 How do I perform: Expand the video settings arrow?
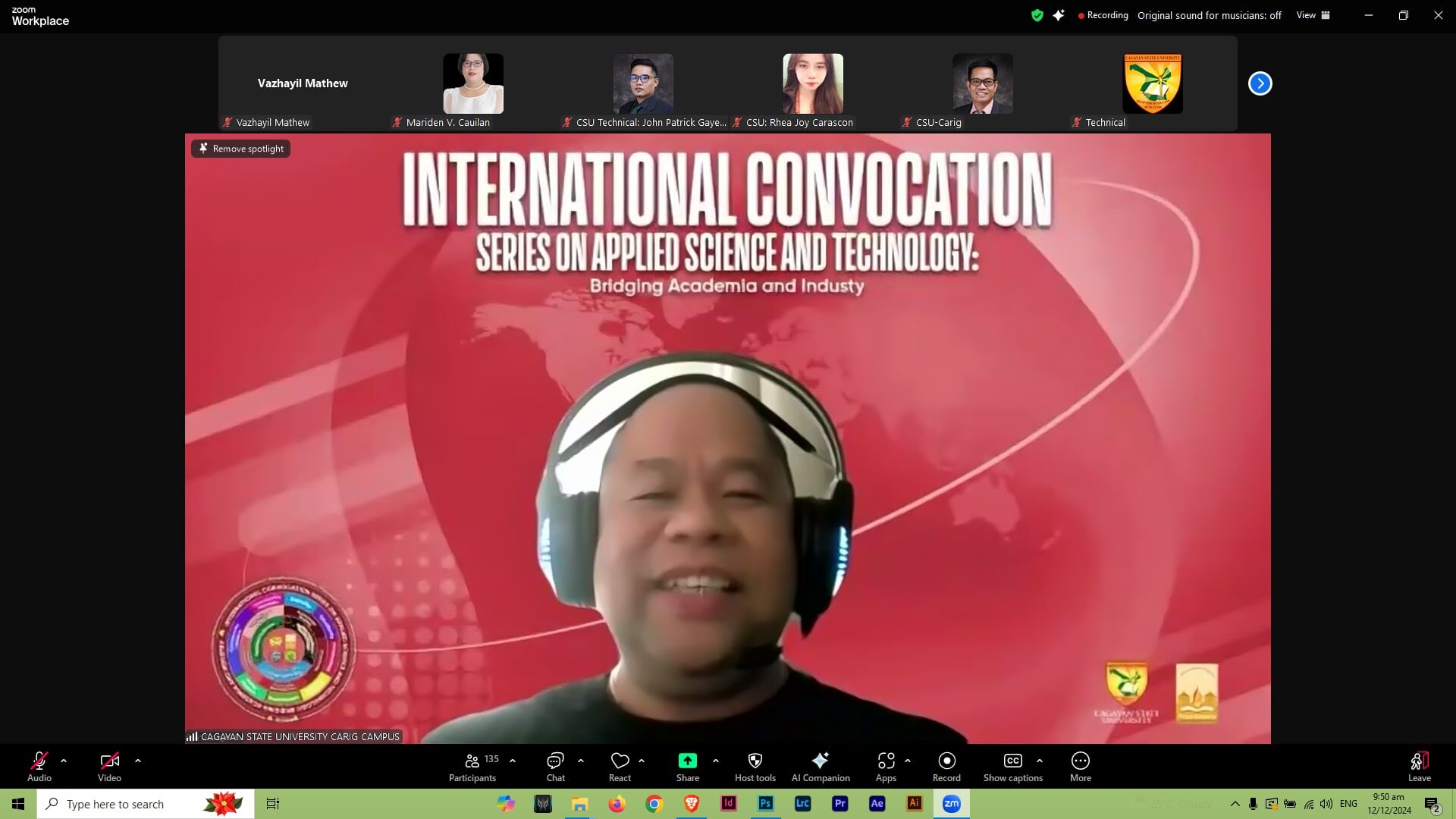tap(138, 761)
